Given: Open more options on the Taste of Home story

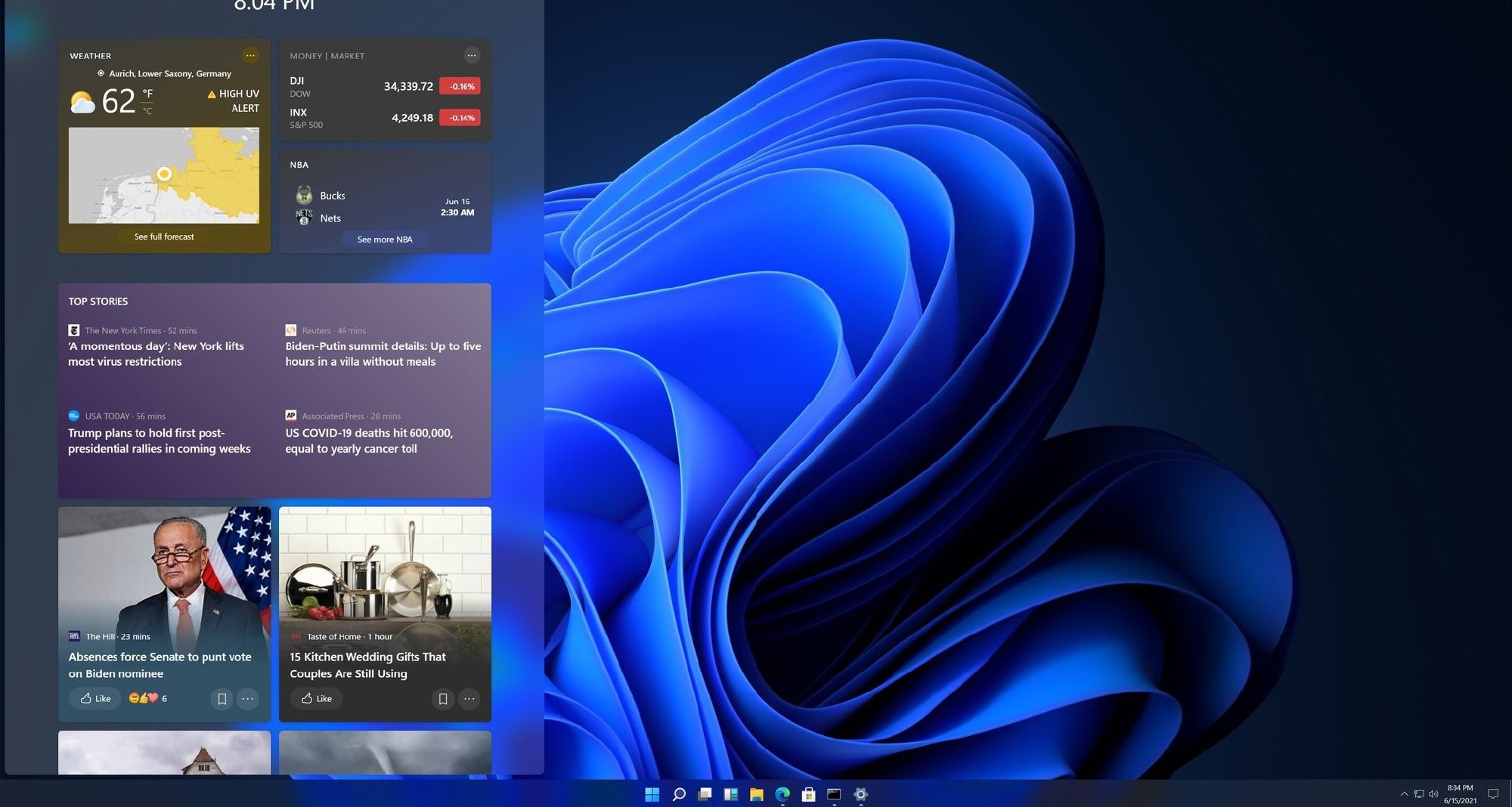Looking at the screenshot, I should click(469, 699).
